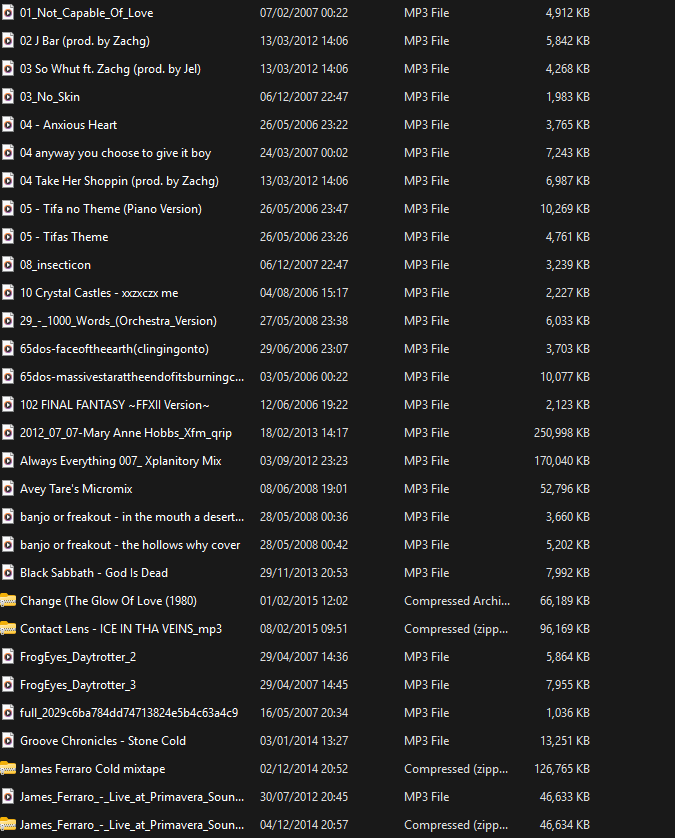Click the icon of 102 FINAL FANTASY ~FFXII Version~

(8, 405)
